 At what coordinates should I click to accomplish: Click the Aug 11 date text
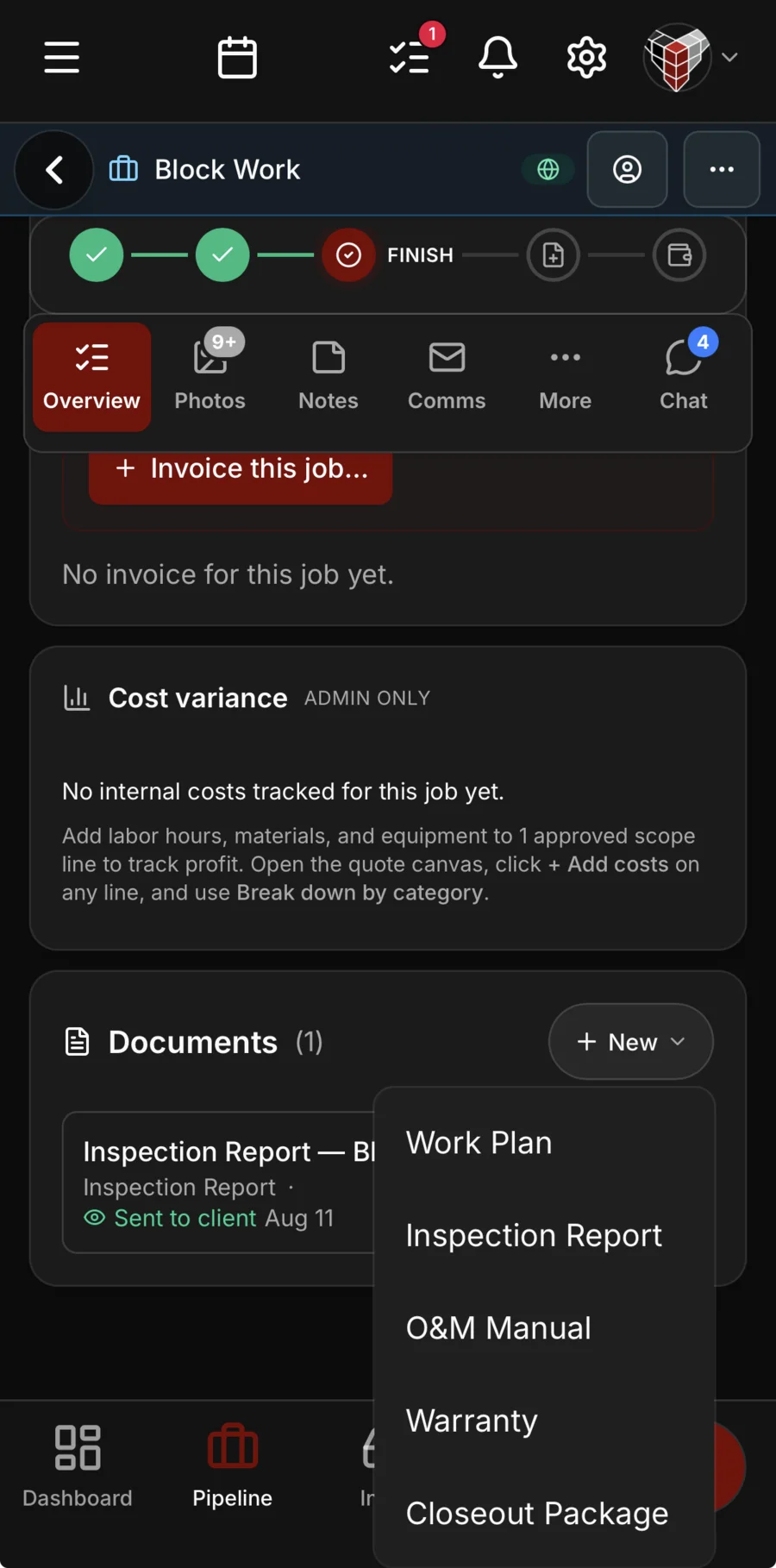299,1218
